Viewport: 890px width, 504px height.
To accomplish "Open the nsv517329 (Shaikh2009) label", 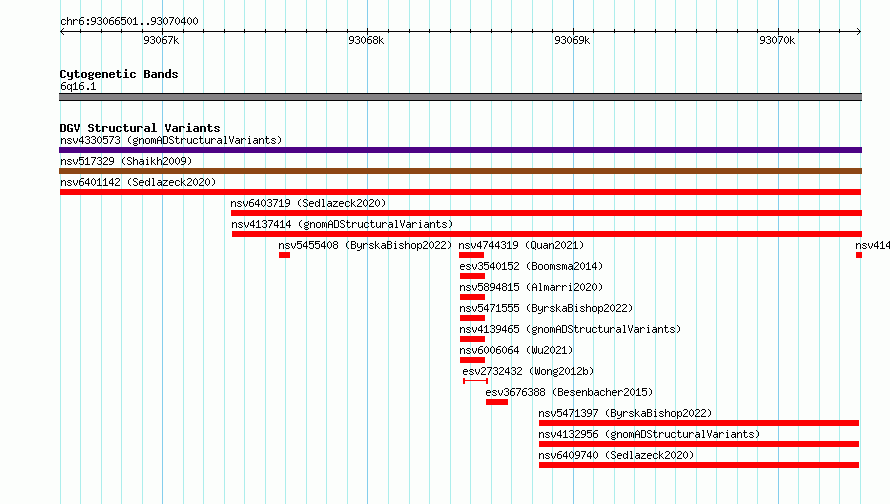I will coord(126,161).
